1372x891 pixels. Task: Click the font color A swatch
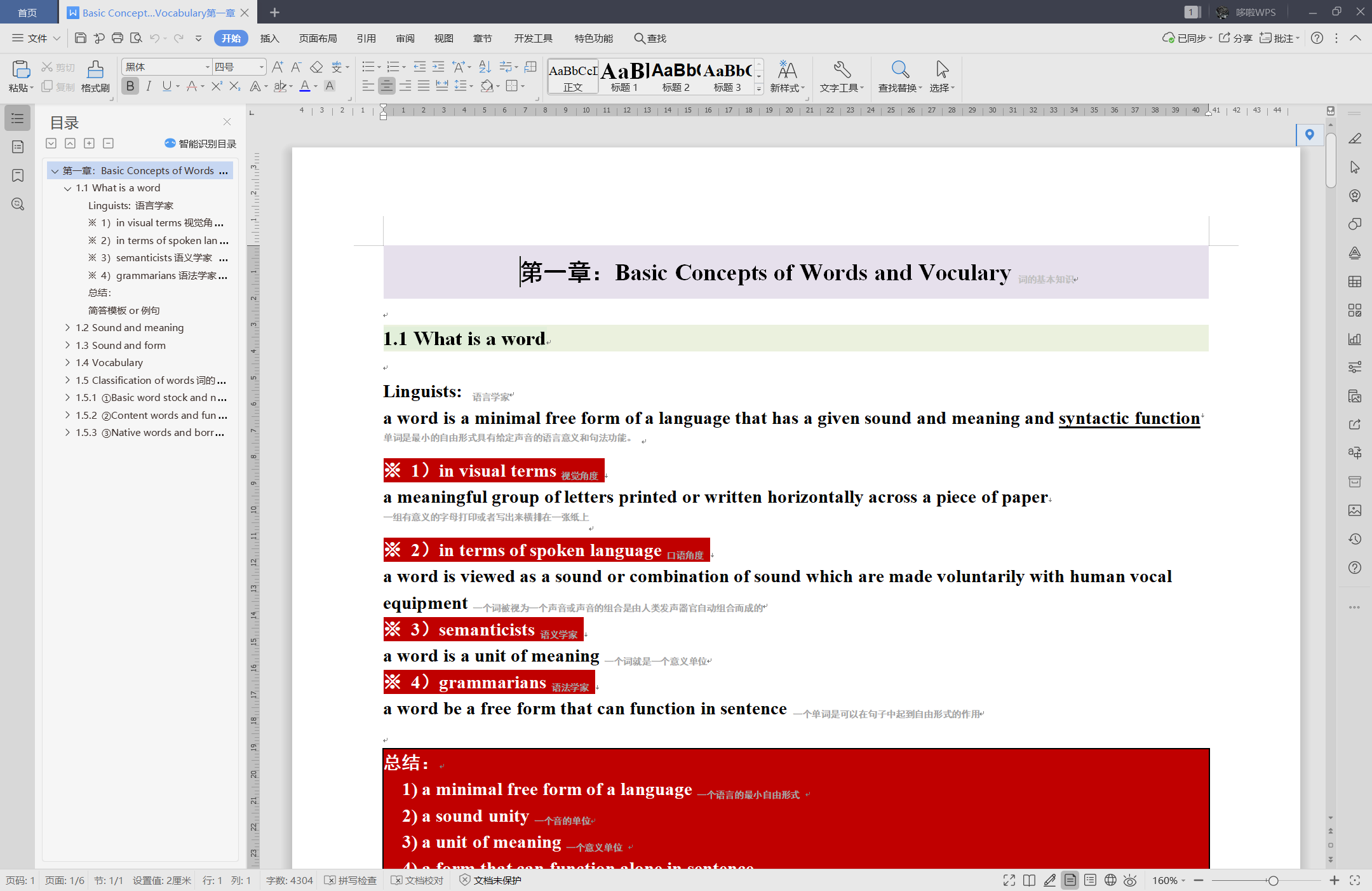pyautogui.click(x=305, y=86)
